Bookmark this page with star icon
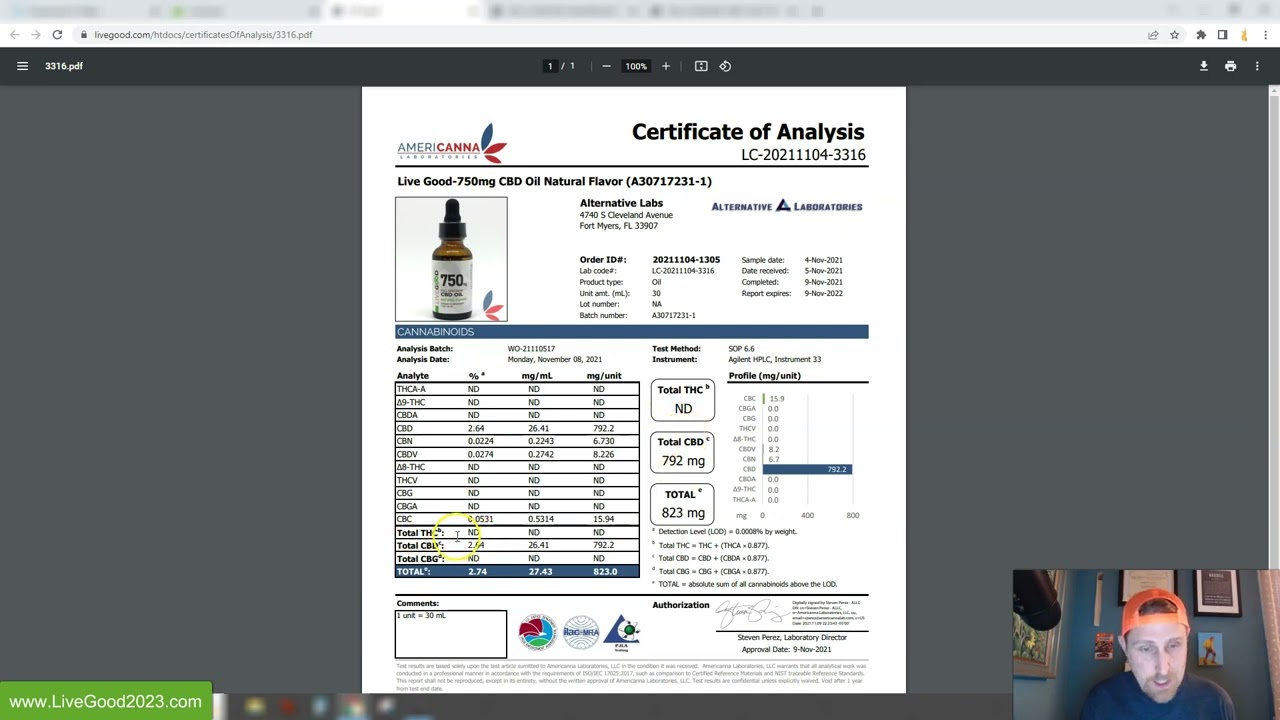This screenshot has height=720, width=1280. 1175,35
